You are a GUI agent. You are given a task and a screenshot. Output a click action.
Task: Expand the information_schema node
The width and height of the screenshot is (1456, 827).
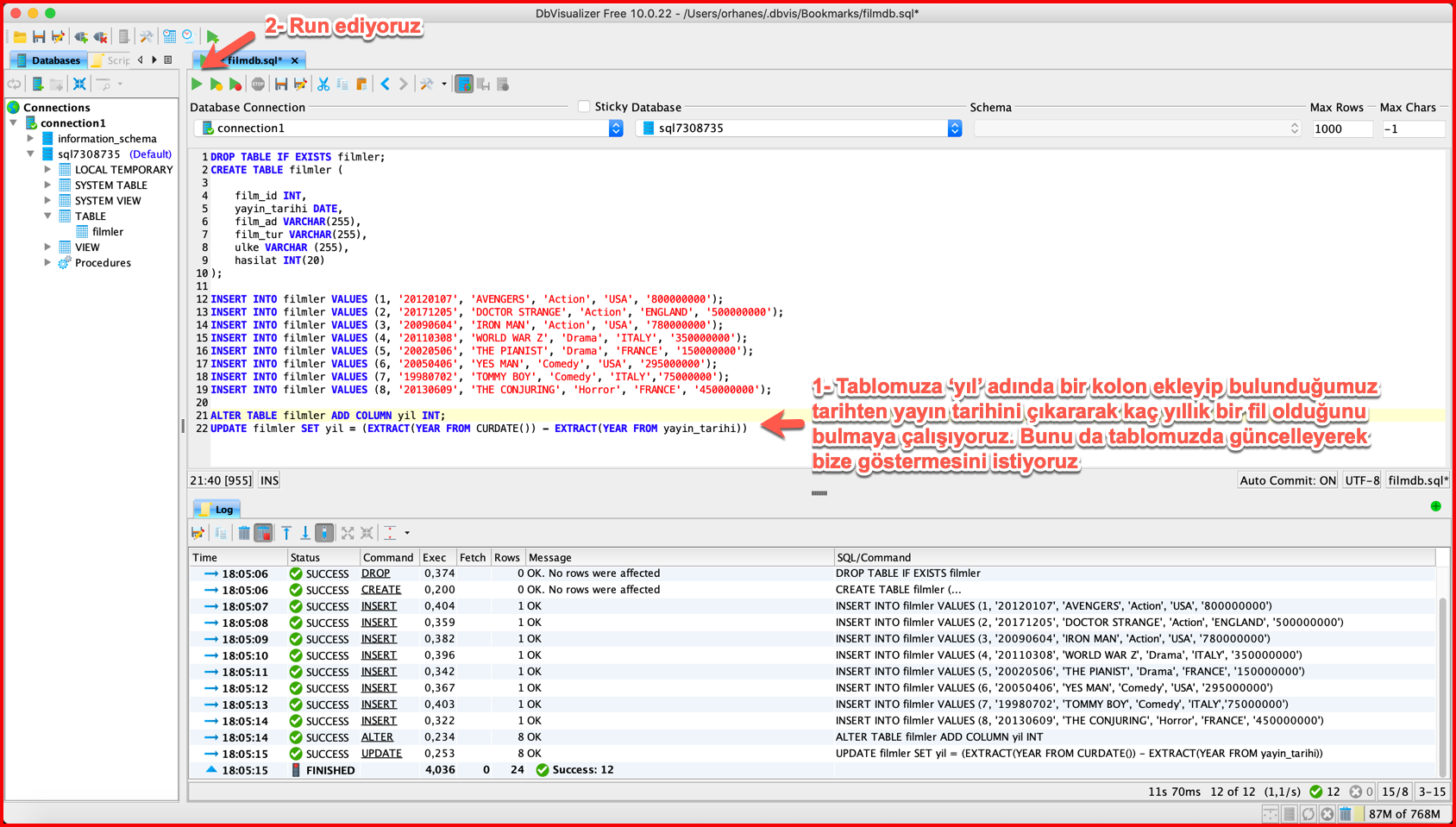(30, 139)
